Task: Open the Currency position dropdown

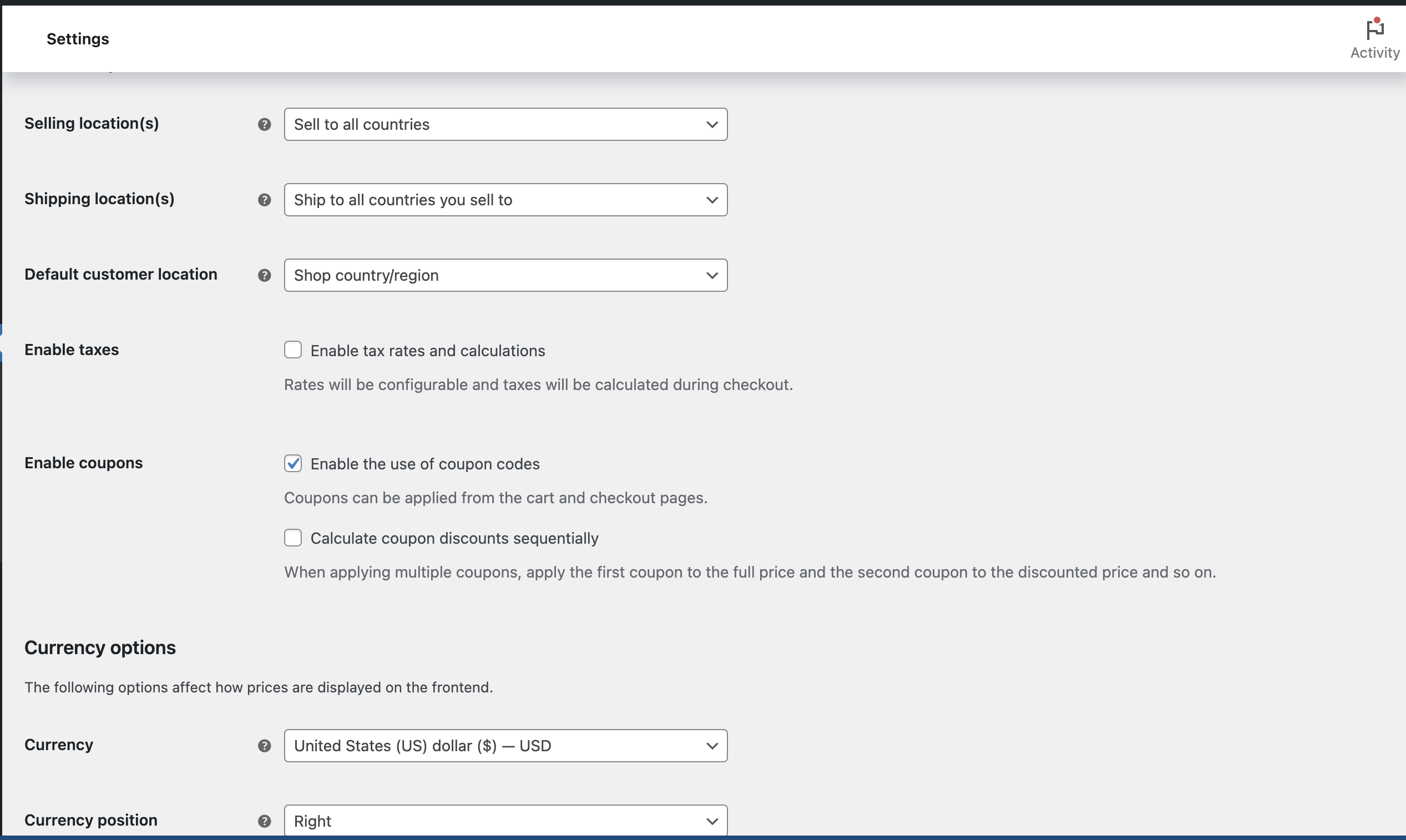Action: pos(505,821)
